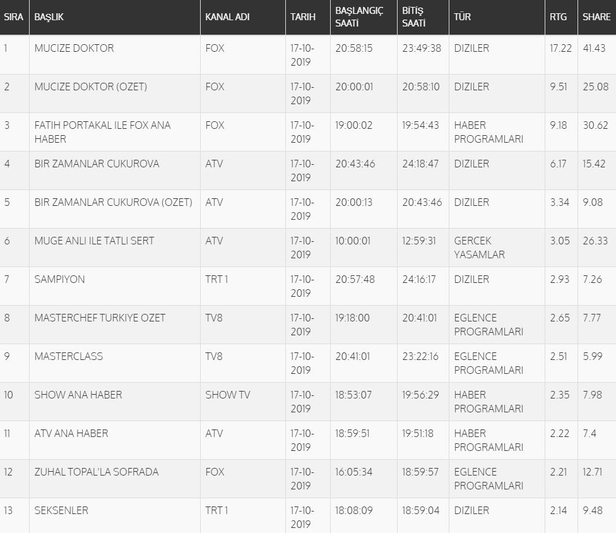Image resolution: width=616 pixels, height=533 pixels.
Task: Click RTG value 9.51
Action: [558, 87]
